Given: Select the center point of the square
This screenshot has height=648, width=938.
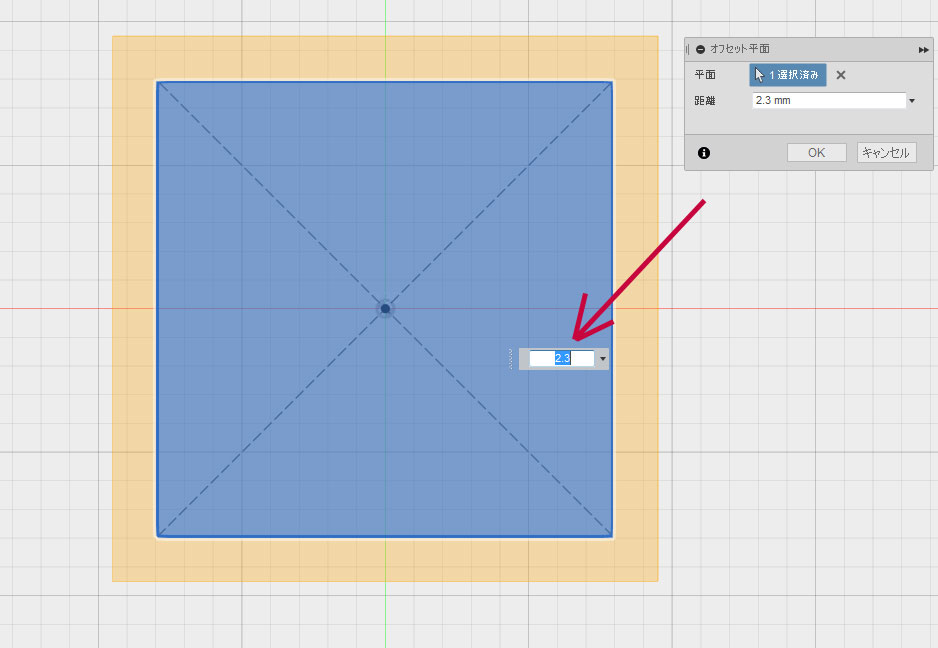Looking at the screenshot, I should (x=385, y=308).
